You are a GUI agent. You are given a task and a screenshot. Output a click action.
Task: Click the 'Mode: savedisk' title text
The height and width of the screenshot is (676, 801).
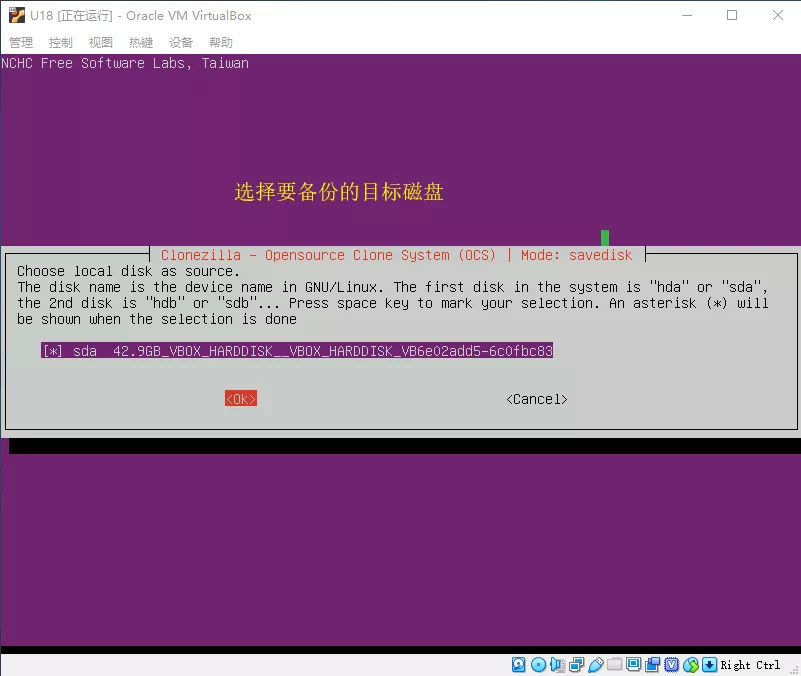point(576,255)
